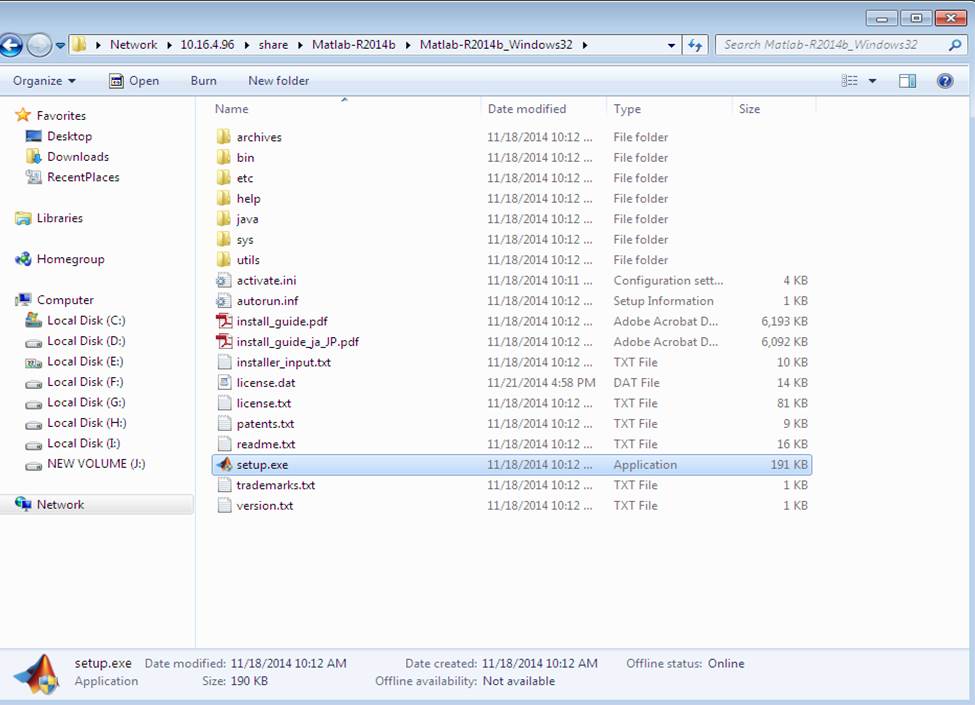Expand the change view options arrow

[x=872, y=81]
